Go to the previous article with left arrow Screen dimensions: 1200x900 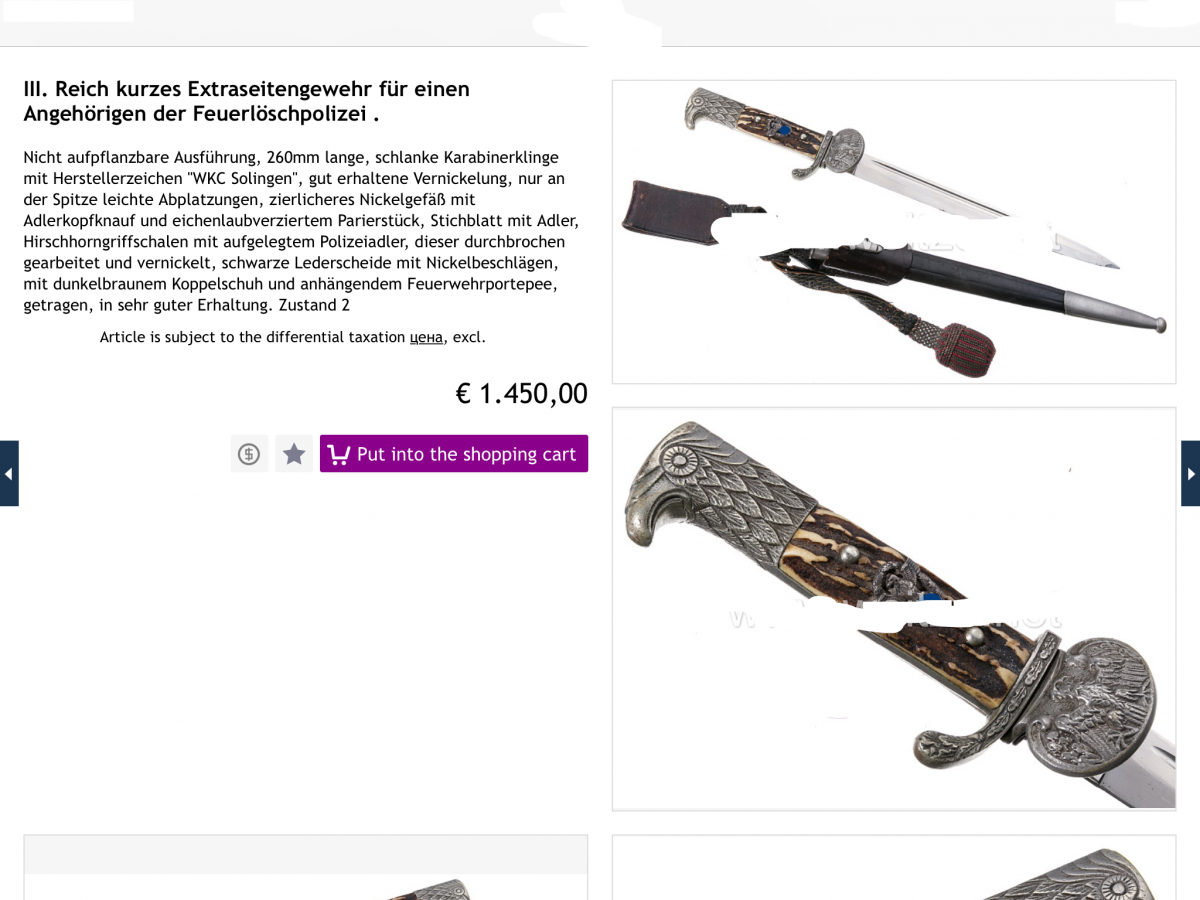[9, 473]
